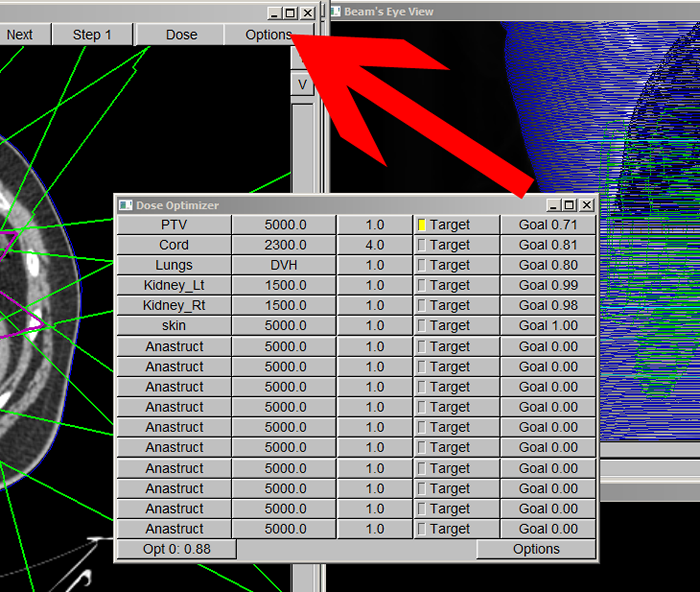Viewport: 700px width, 592px height.
Task: Minimize the Dose Optimizer window
Action: pyautogui.click(x=554, y=205)
